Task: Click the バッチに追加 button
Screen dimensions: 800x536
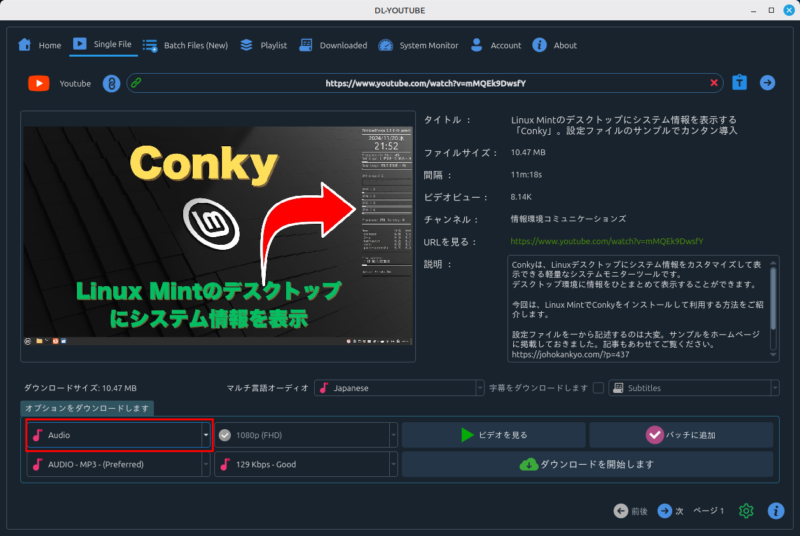Action: point(680,435)
